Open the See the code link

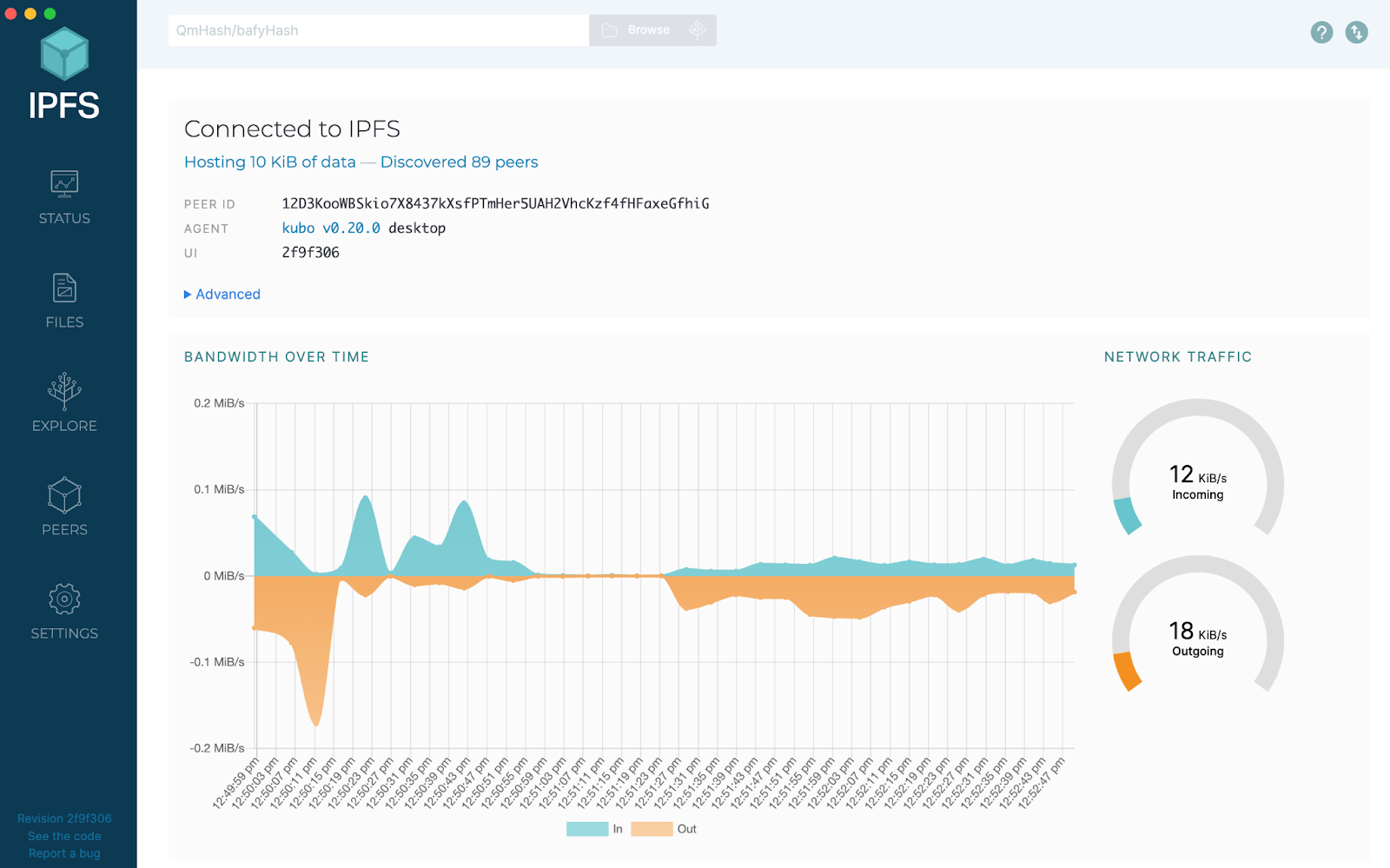coord(64,836)
